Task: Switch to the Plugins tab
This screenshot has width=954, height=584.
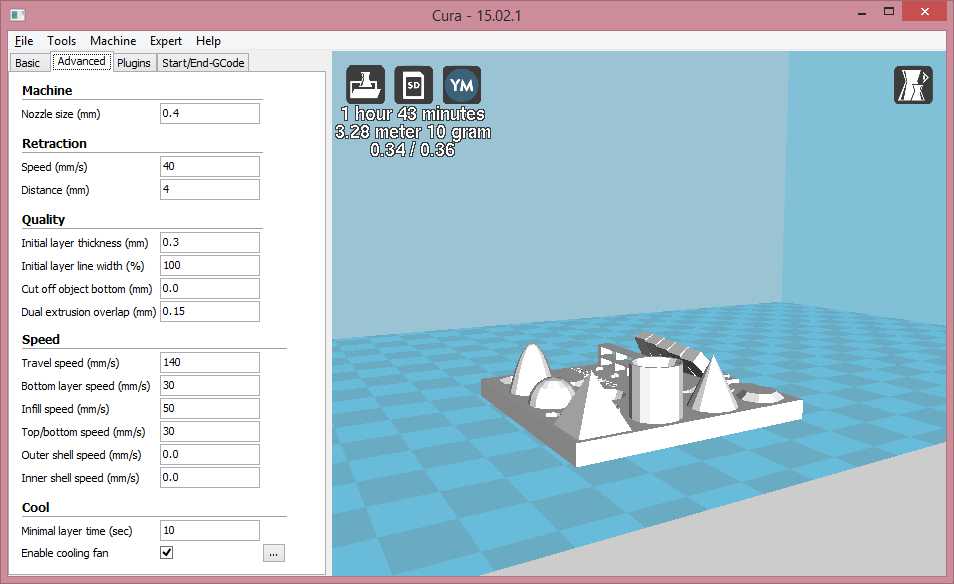Action: 133,63
